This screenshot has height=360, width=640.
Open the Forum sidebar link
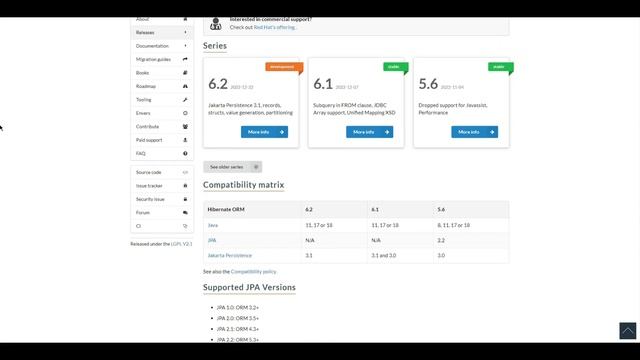[162, 213]
